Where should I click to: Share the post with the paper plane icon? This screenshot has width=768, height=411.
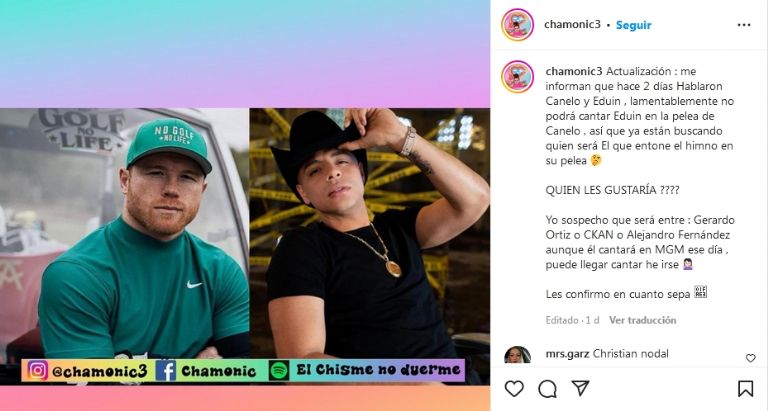580,388
